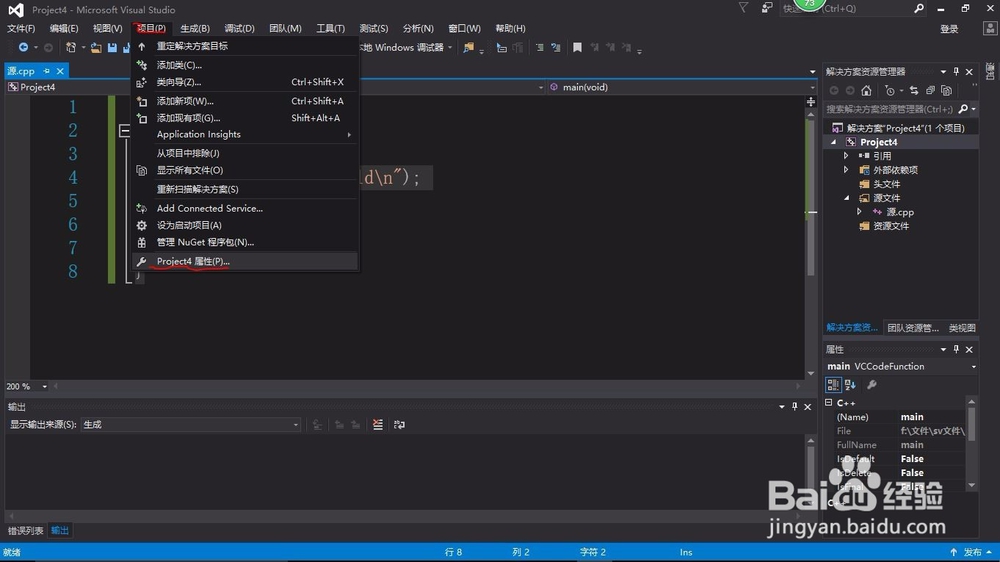Open the 生成(B) menu
This screenshot has height=562, width=1000.
[x=195, y=29]
